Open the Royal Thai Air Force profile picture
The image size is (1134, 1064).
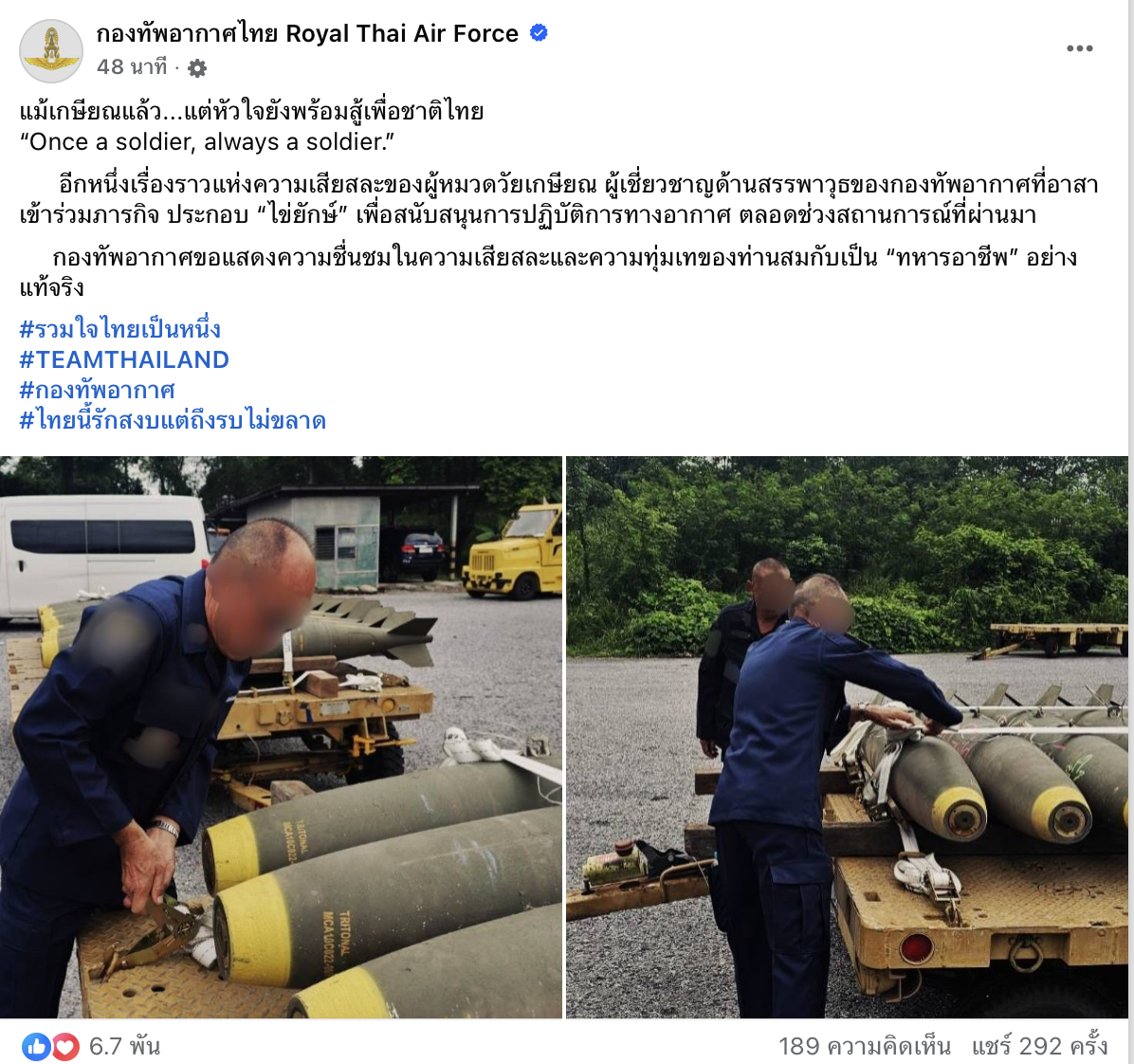[50, 50]
